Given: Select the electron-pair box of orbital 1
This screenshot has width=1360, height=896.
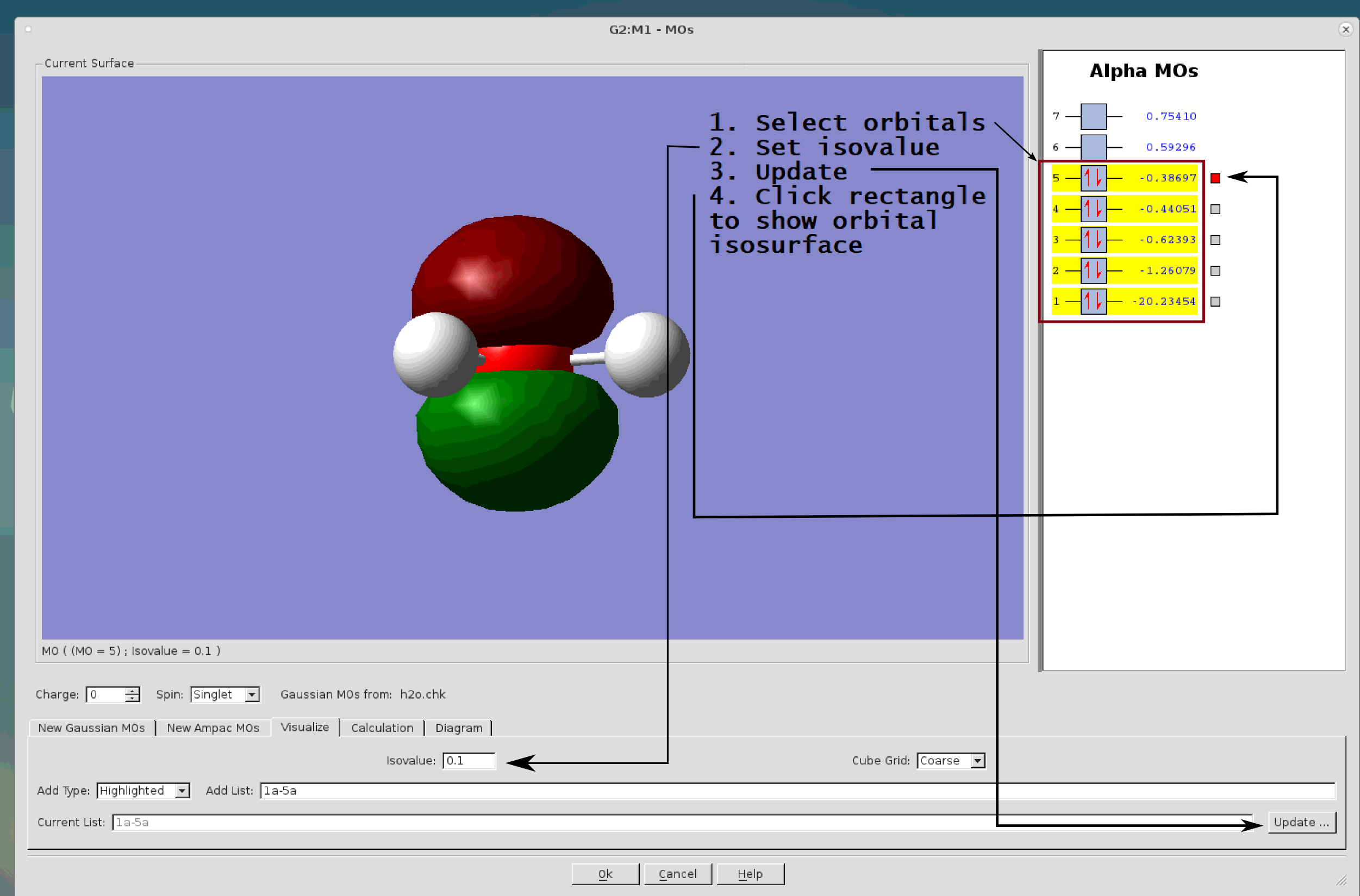Looking at the screenshot, I should pos(1093,301).
